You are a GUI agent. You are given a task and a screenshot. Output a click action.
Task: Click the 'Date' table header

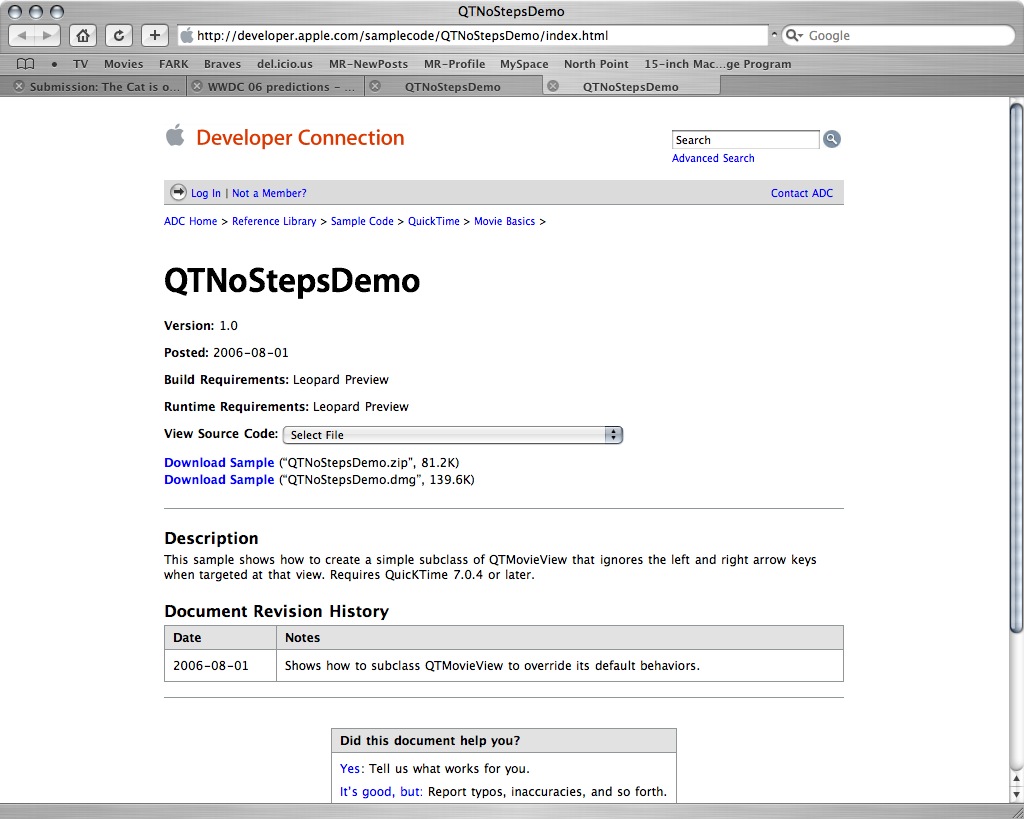click(220, 637)
